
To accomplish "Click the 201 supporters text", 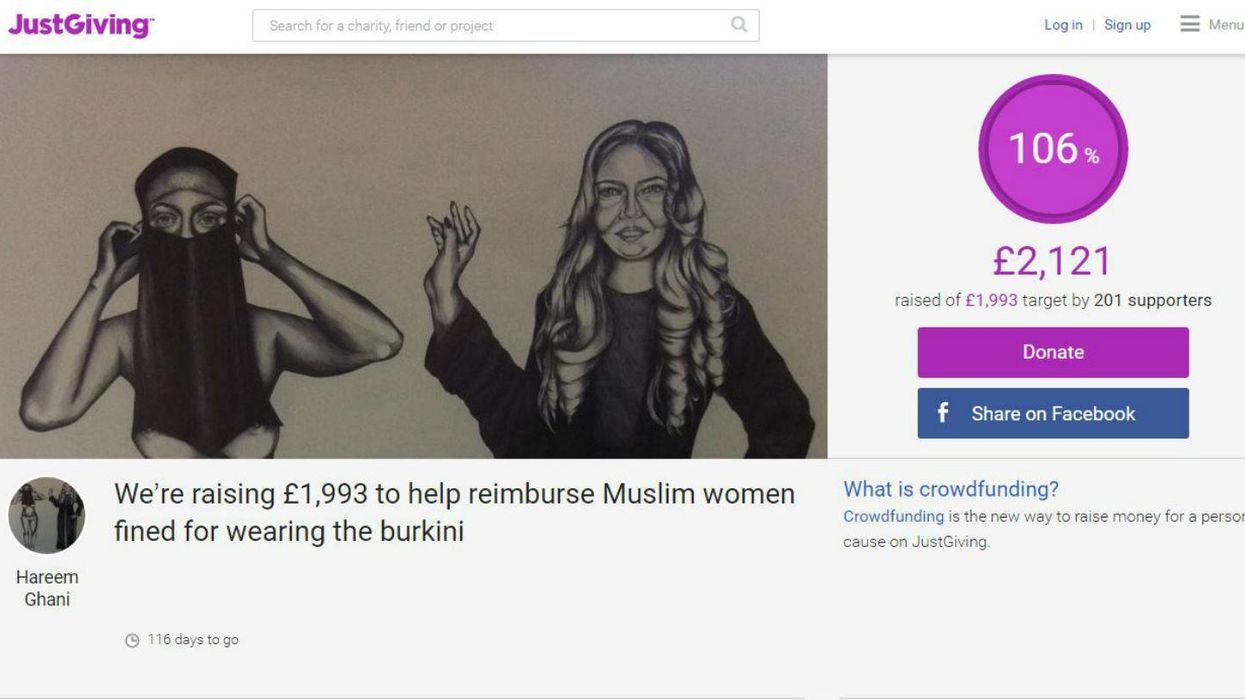I will click(x=1152, y=300).
